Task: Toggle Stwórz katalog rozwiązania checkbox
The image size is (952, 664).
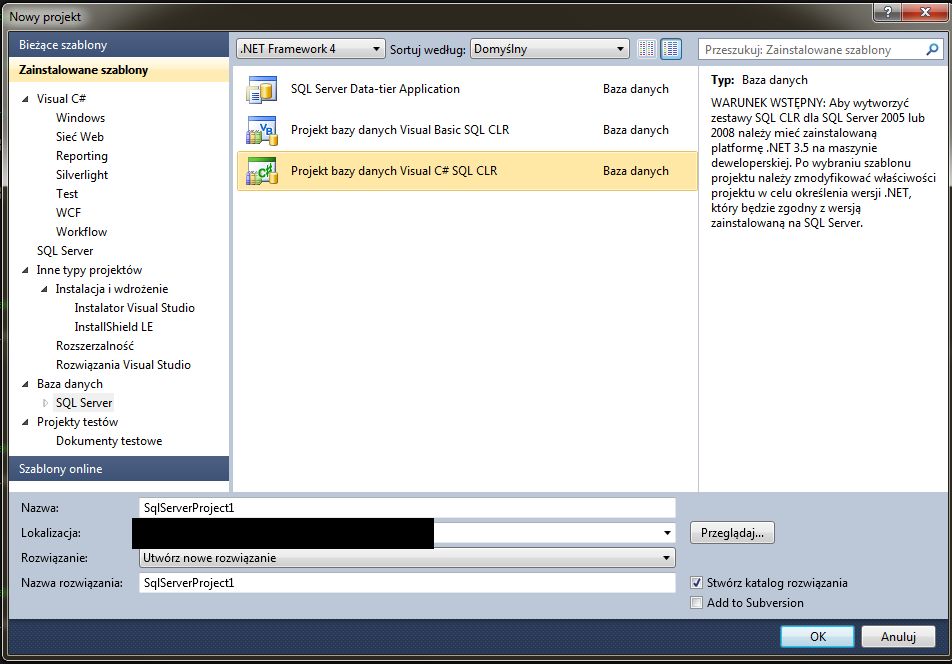Action: click(696, 583)
